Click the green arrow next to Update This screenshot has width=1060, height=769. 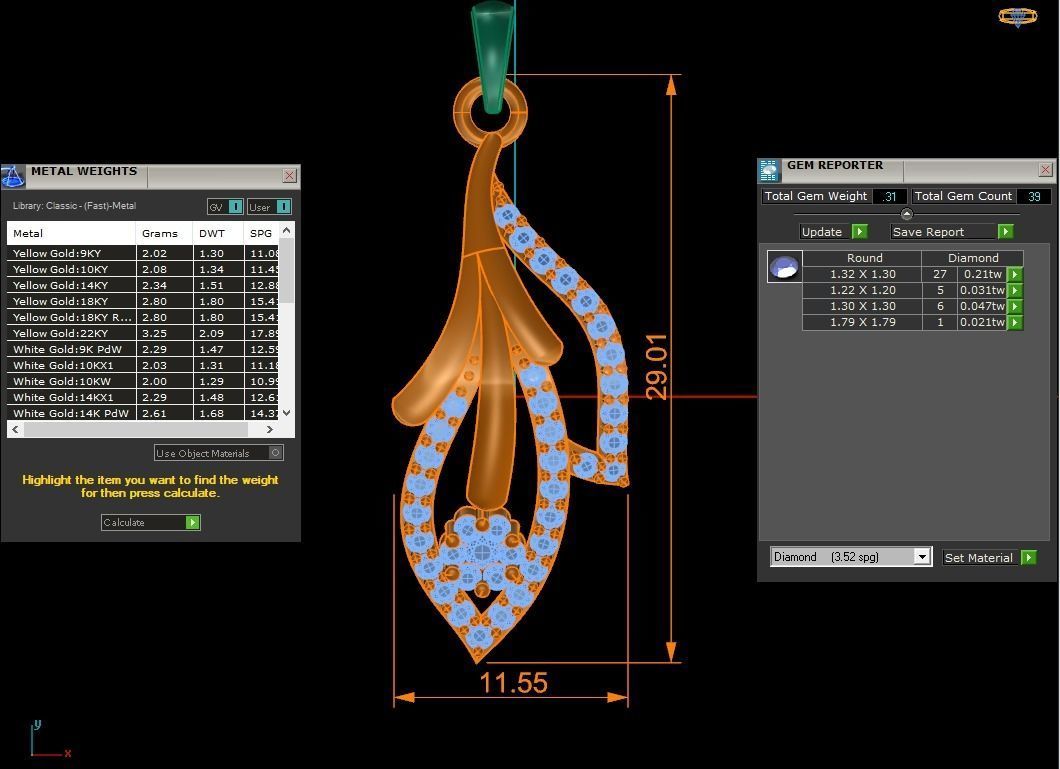click(859, 232)
